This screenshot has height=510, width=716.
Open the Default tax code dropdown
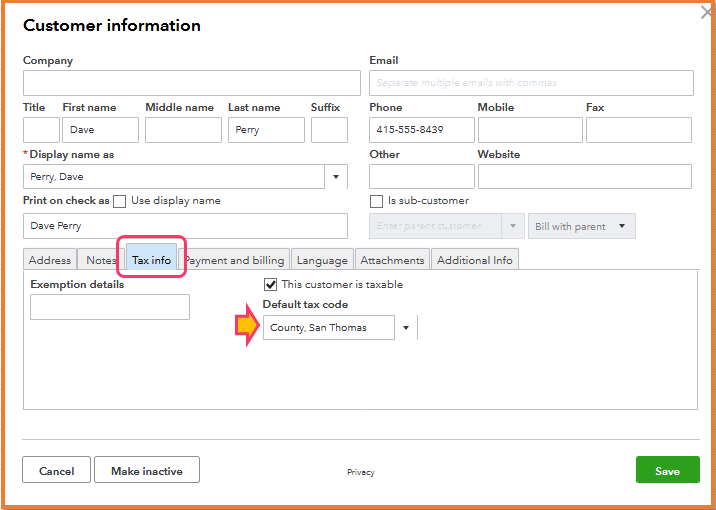pyautogui.click(x=406, y=328)
